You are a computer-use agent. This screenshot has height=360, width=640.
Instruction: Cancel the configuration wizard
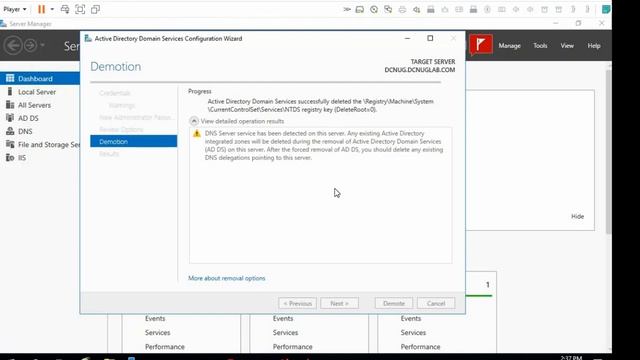[x=436, y=303]
